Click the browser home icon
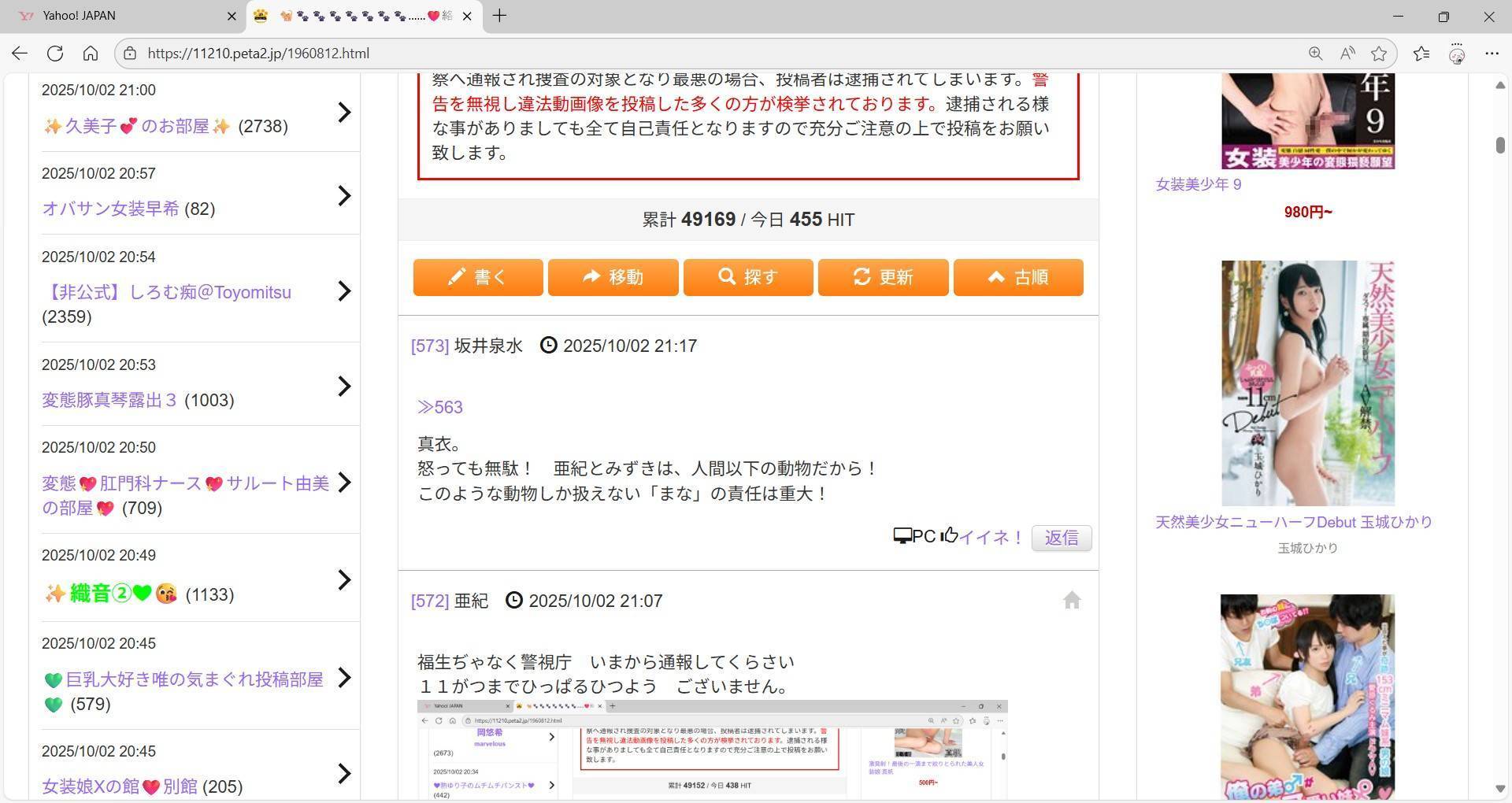Image resolution: width=1512 pixels, height=803 pixels. point(91,54)
